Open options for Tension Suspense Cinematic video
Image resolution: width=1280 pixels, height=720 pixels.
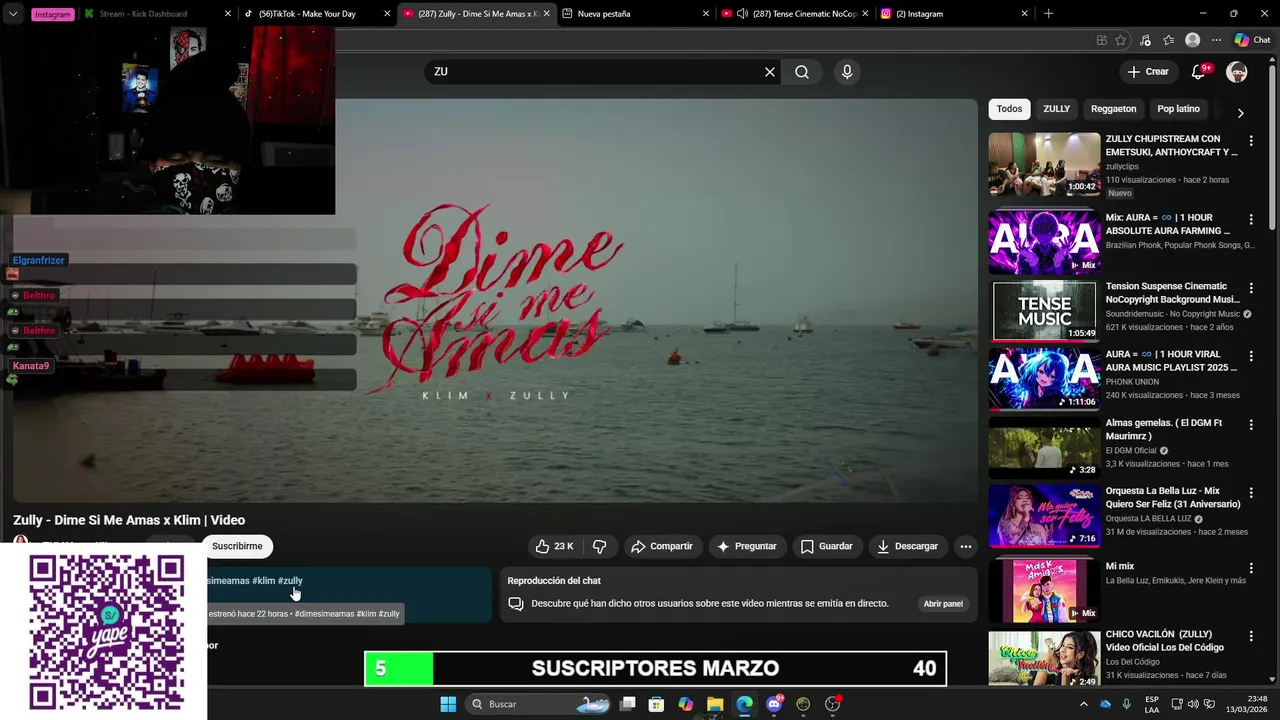click(x=1251, y=288)
